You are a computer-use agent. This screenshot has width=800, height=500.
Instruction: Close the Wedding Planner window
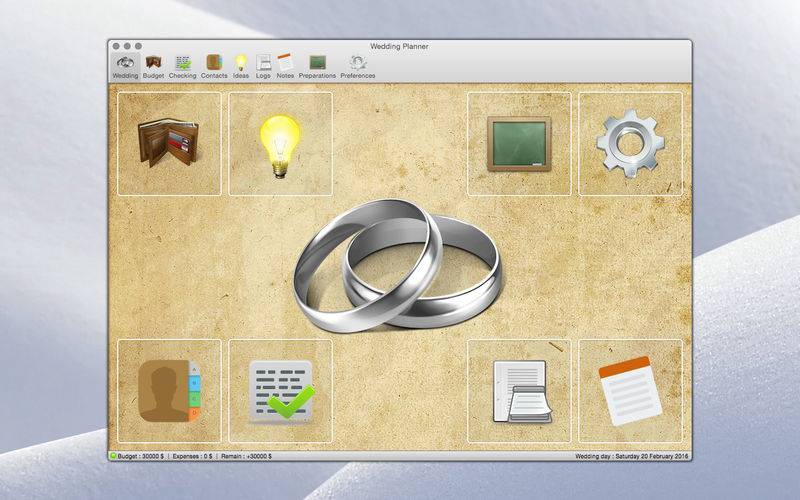[x=116, y=46]
